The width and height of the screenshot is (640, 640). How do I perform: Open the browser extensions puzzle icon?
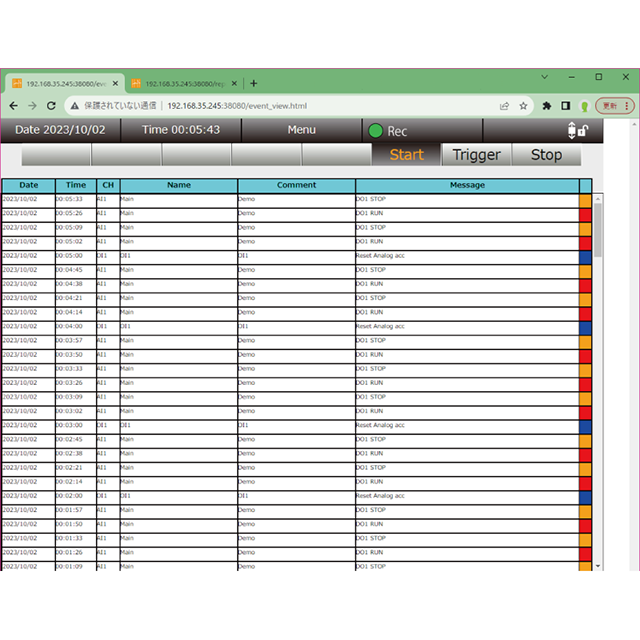(x=547, y=105)
